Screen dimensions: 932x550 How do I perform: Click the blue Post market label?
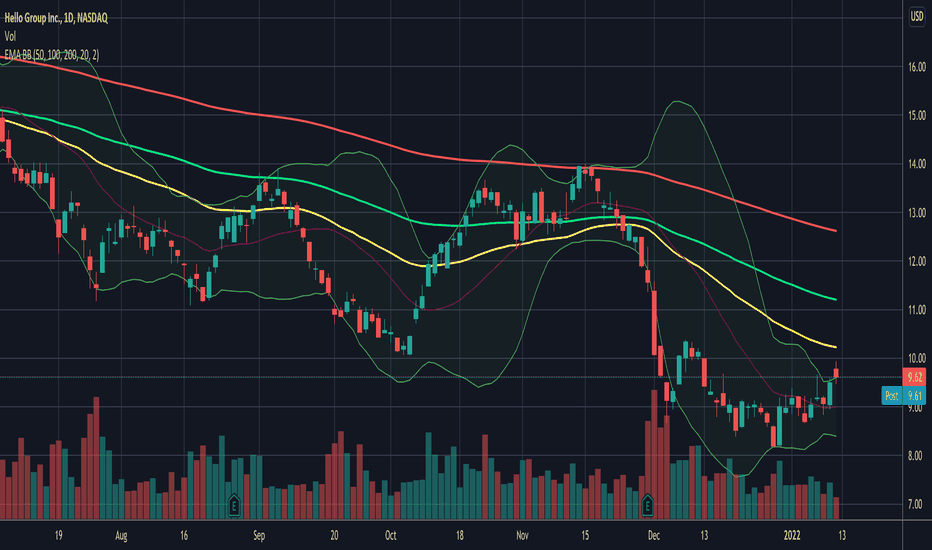coord(892,395)
